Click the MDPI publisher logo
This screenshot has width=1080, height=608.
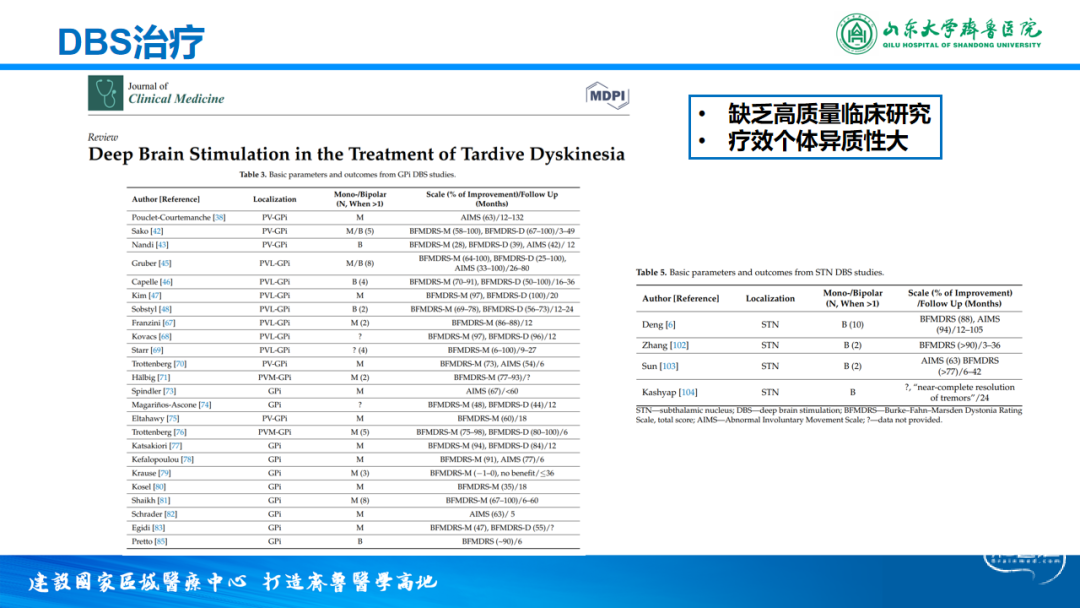tap(607, 96)
